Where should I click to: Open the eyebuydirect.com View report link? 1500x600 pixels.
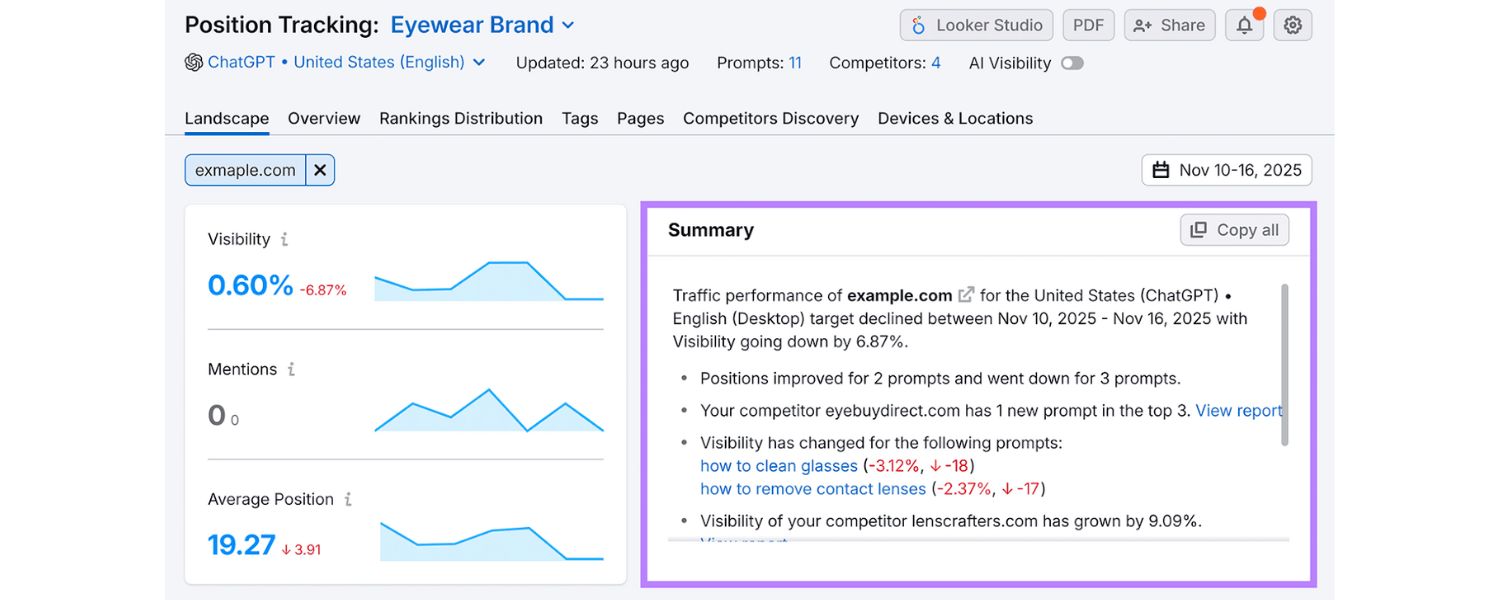pyautogui.click(x=1239, y=410)
